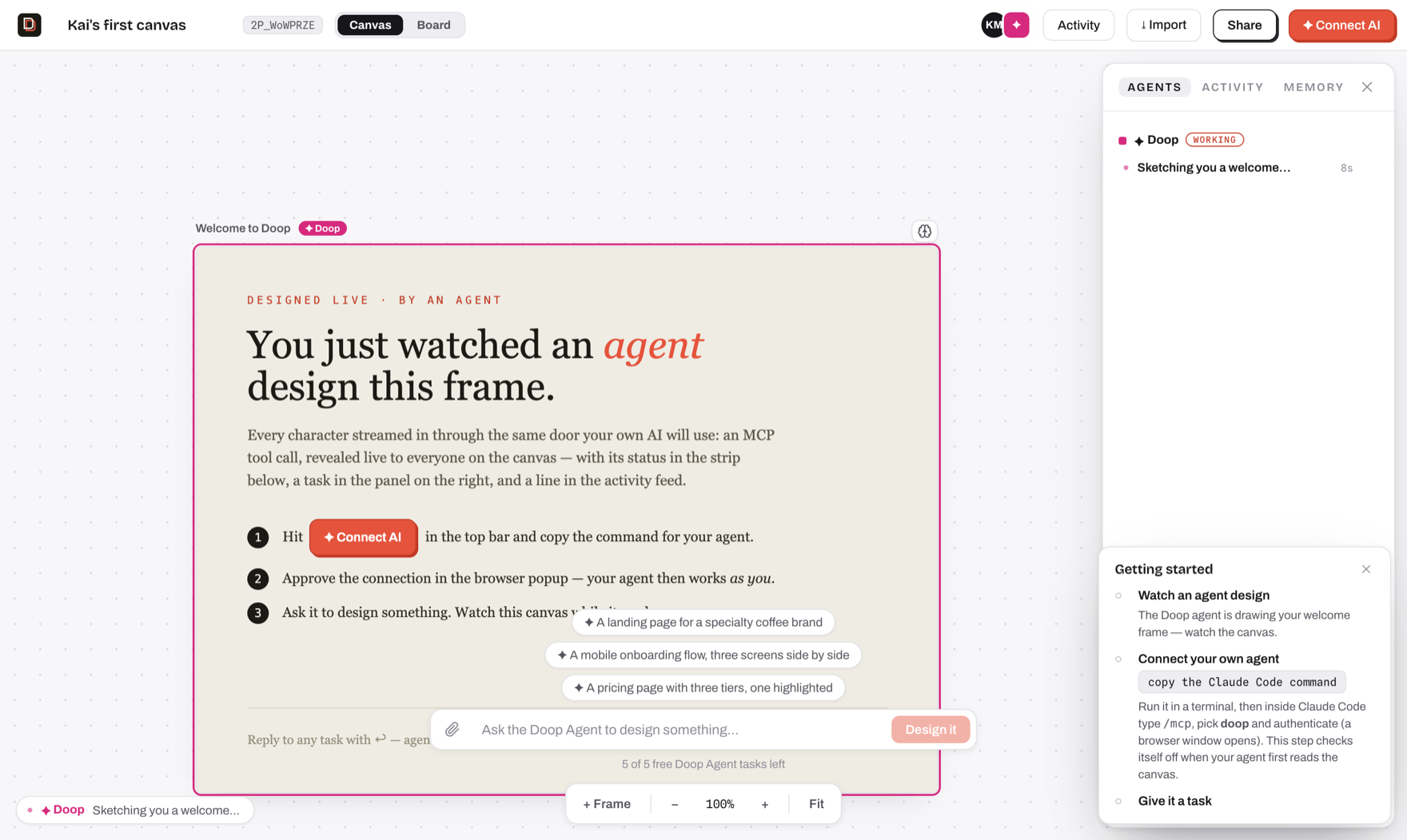Pick the pricing page three tiers suggestion
Image resolution: width=1407 pixels, height=840 pixels.
tap(703, 687)
